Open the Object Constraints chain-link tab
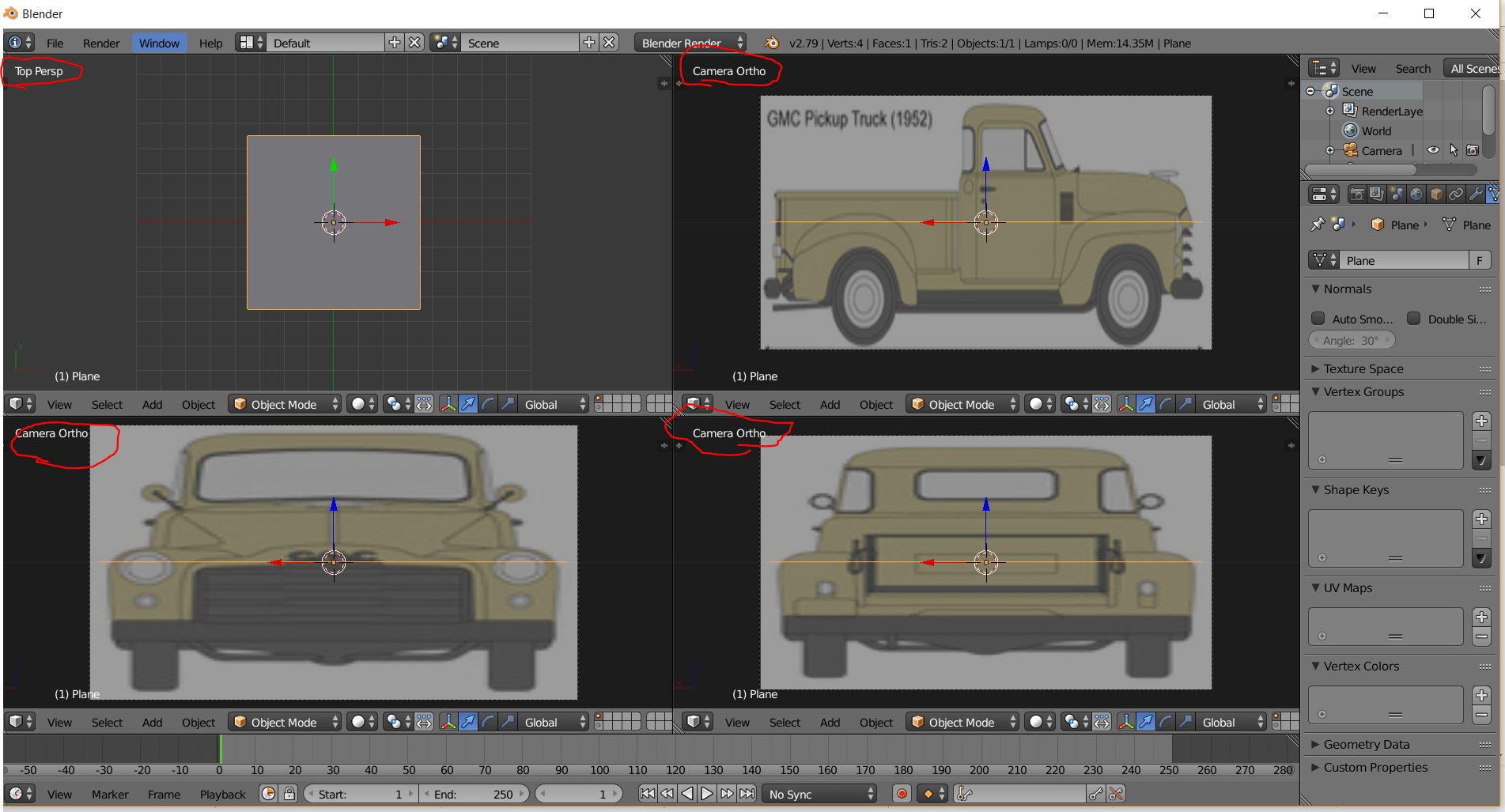 tap(1456, 194)
